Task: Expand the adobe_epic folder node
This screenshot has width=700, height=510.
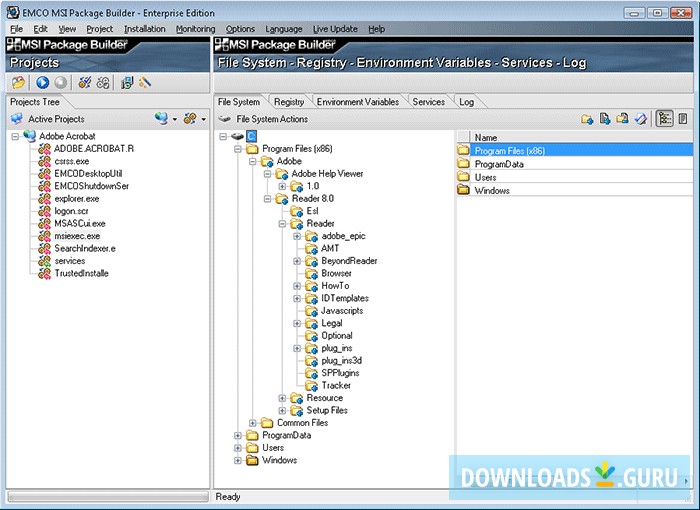Action: [x=297, y=236]
